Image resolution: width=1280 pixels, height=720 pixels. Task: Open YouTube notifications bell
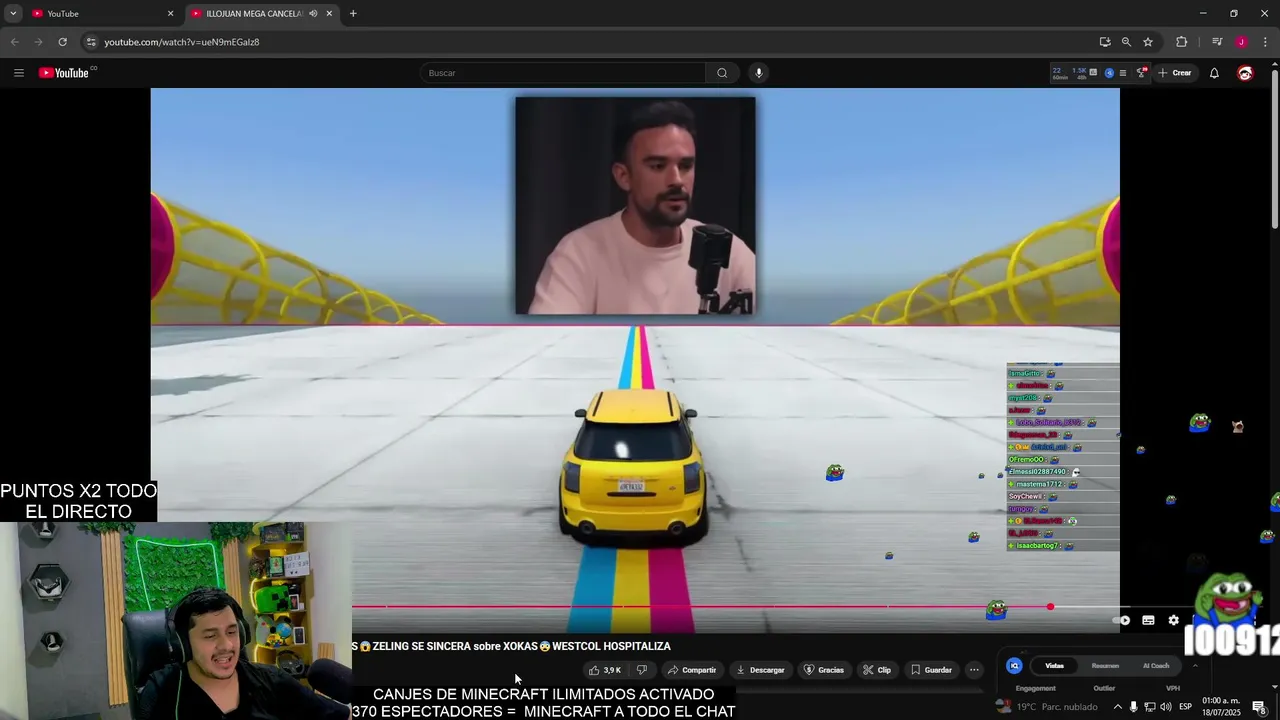(1214, 73)
